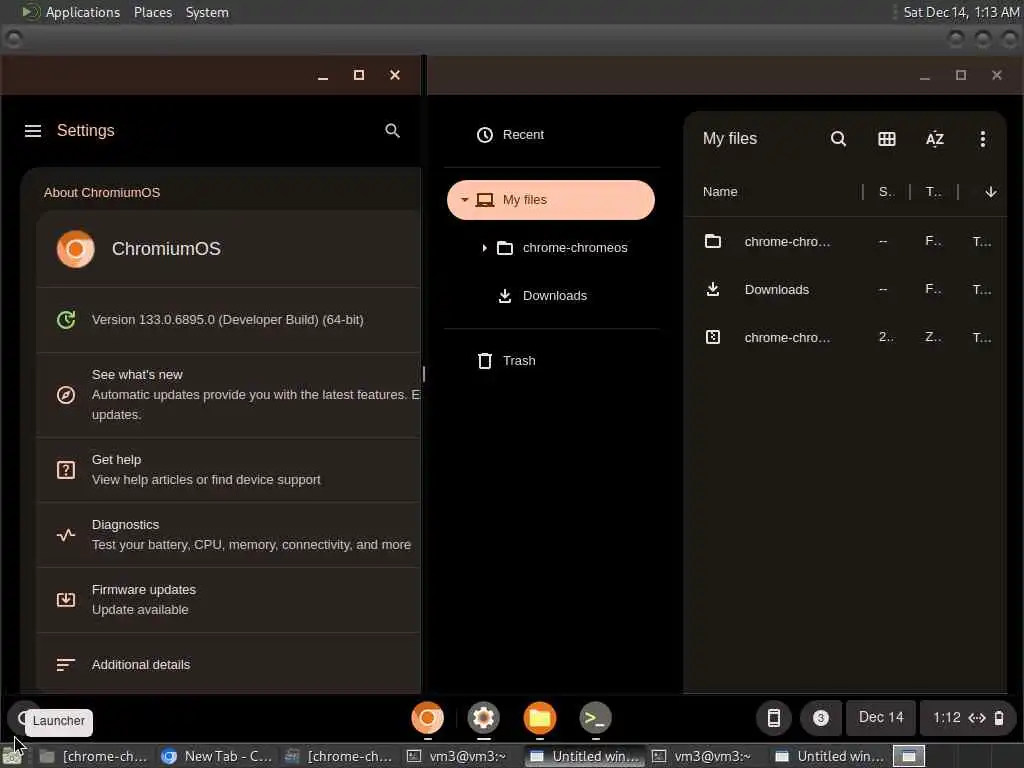Click the question mark Get help icon
This screenshot has height=768, width=1024.
click(66, 470)
